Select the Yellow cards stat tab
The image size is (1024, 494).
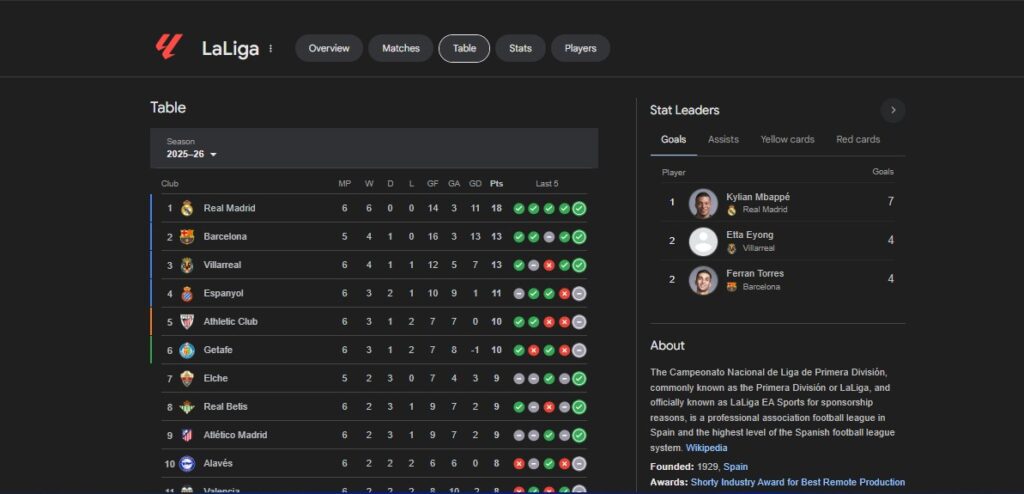click(787, 139)
